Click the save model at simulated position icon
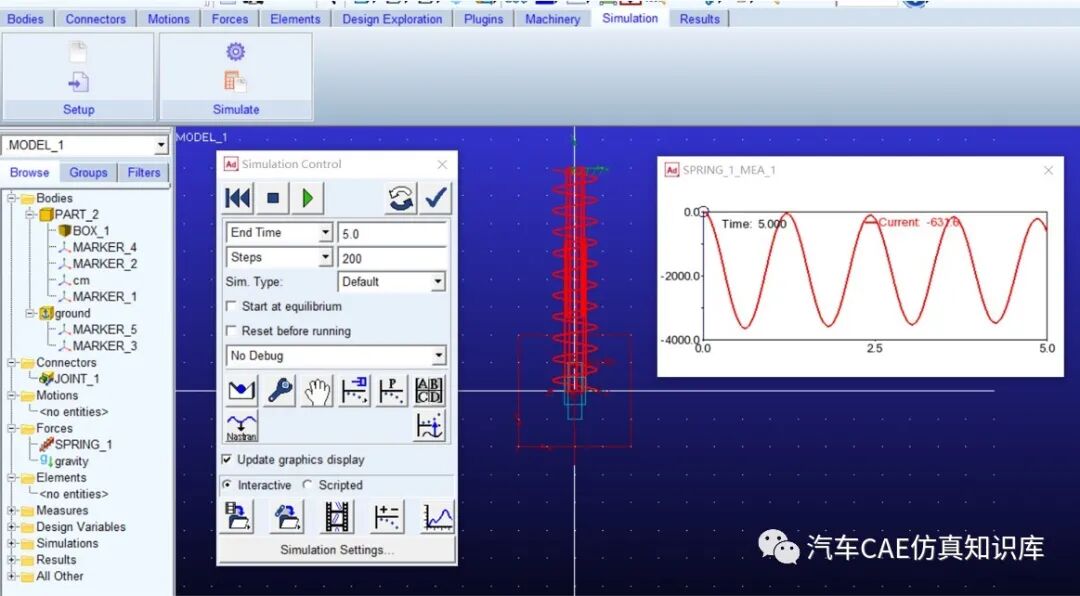The width and height of the screenshot is (1080, 596). (x=287, y=517)
